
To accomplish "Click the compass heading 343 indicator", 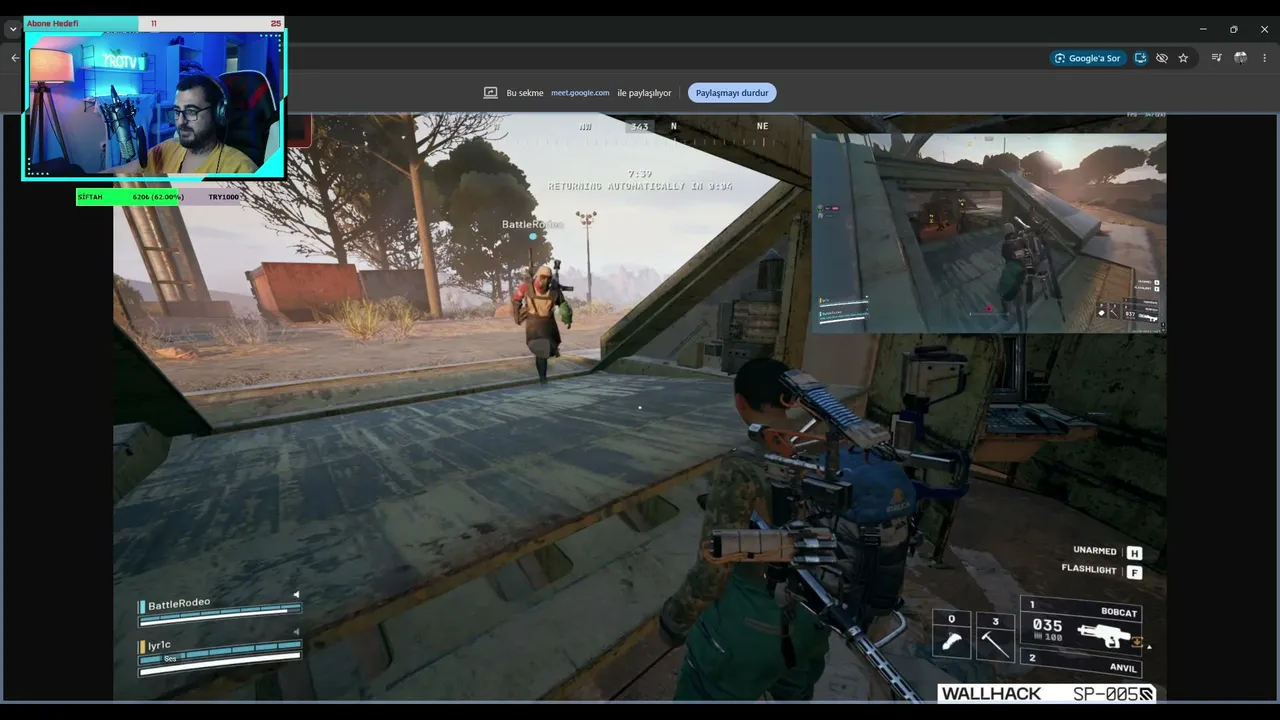I will tap(640, 127).
